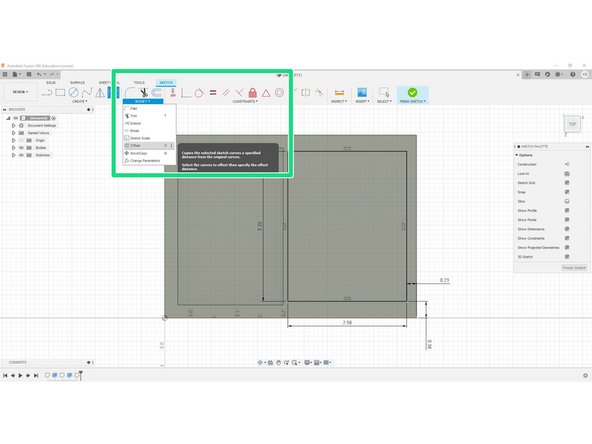Apply Tangent constraint circle icon

click(199, 92)
